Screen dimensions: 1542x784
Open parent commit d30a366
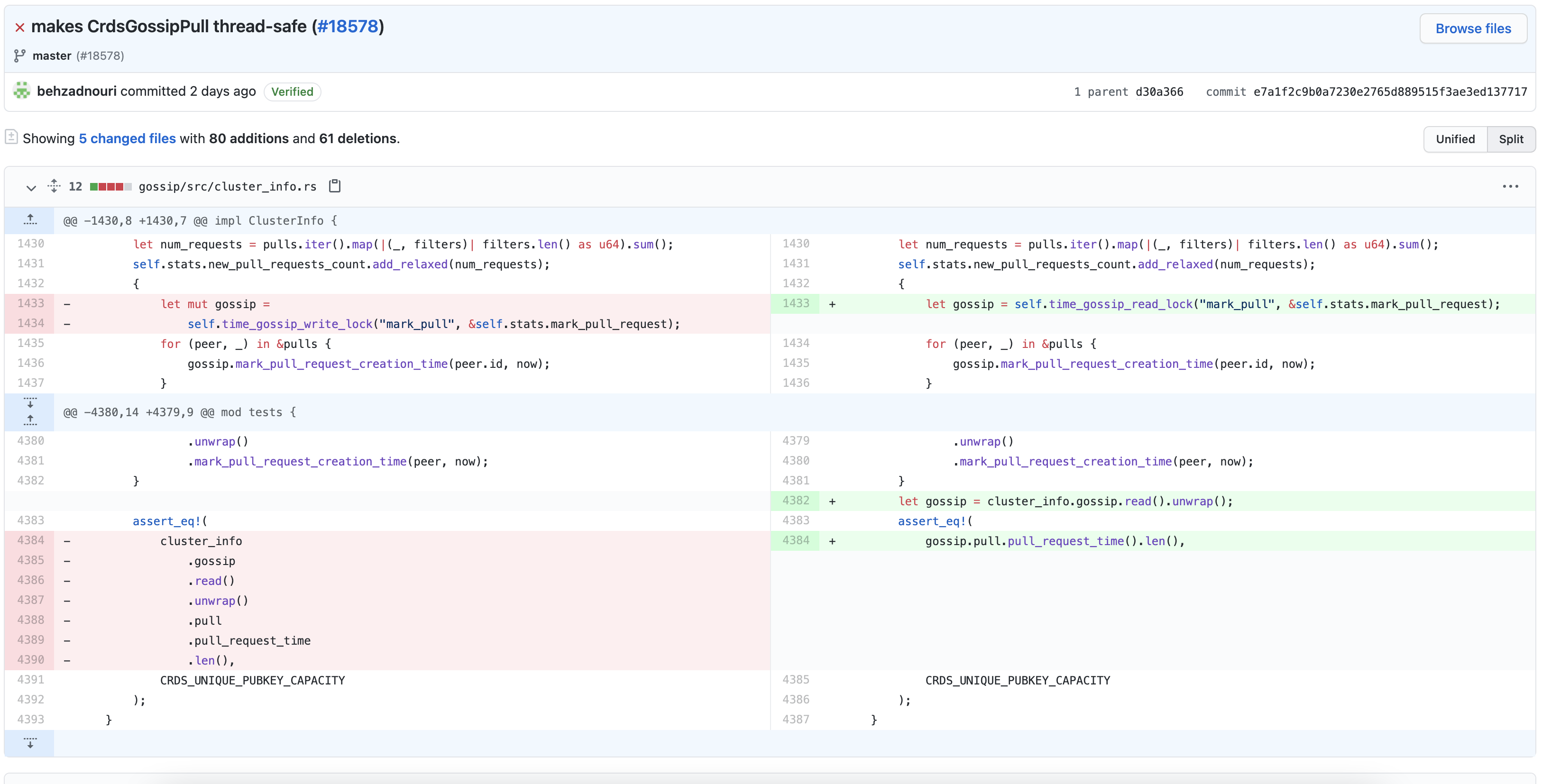(1159, 91)
